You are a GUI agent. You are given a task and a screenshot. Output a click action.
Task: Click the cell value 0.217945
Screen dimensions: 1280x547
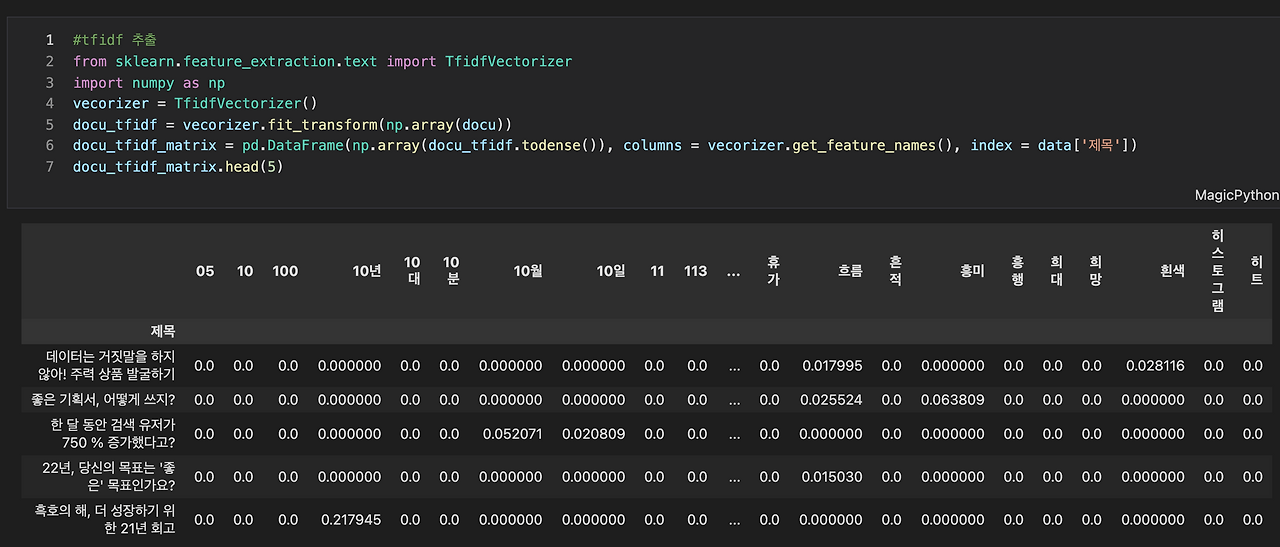coord(350,519)
